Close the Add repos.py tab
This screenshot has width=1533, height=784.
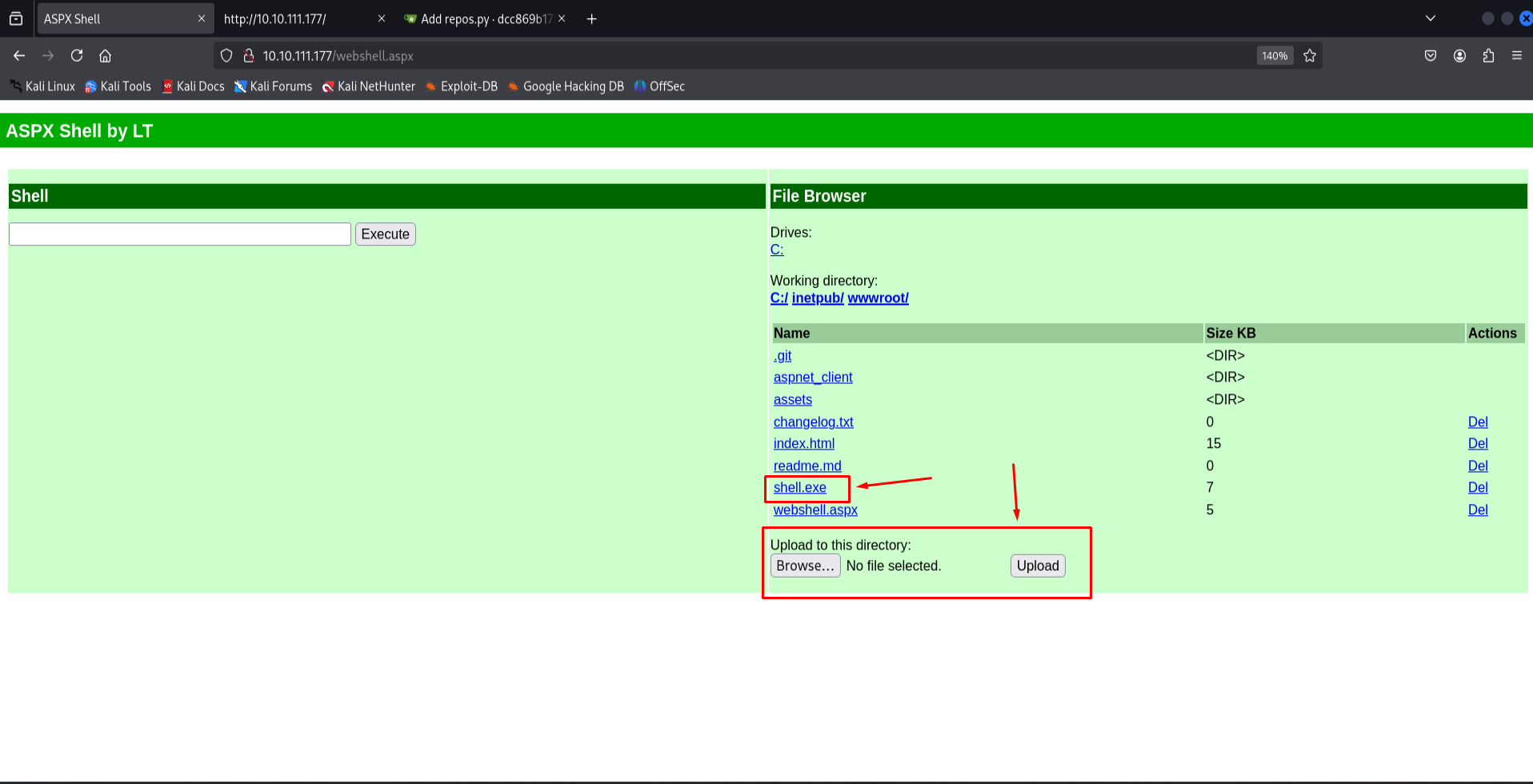(562, 18)
